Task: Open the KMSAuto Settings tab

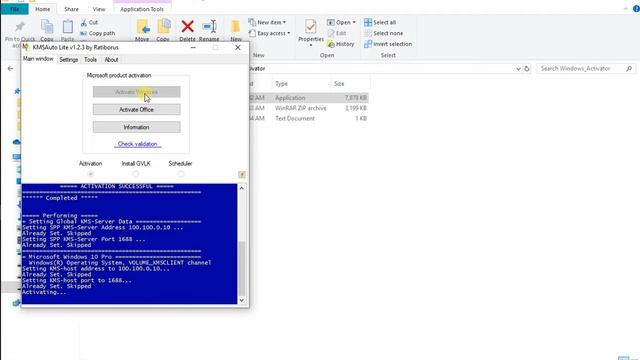Action: pyautogui.click(x=69, y=60)
